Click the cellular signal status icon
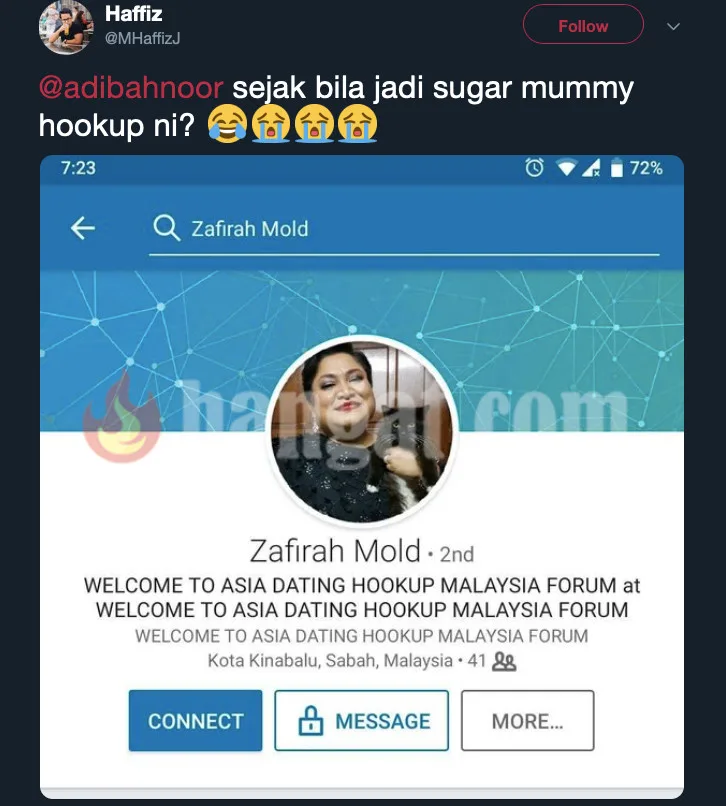The height and width of the screenshot is (806, 726). click(x=591, y=168)
